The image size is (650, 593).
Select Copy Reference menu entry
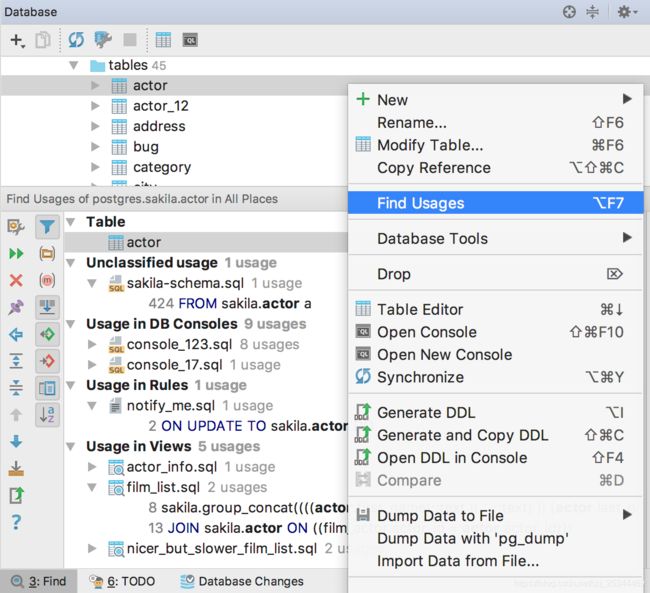[495, 168]
